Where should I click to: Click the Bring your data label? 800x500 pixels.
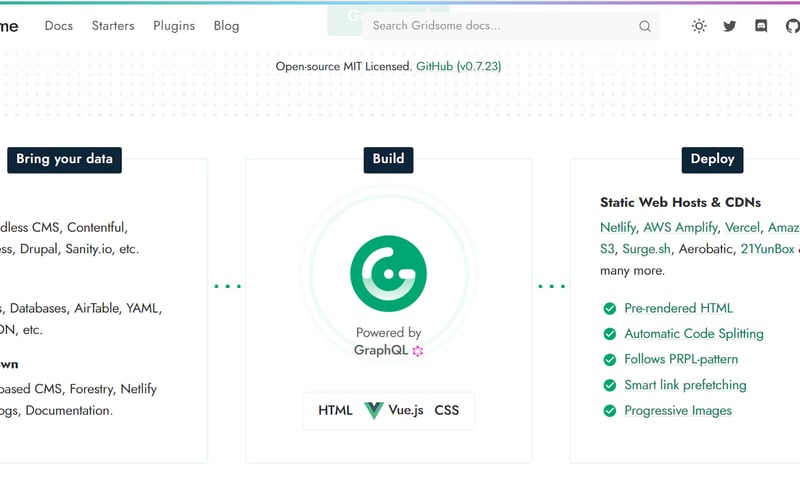coord(64,160)
